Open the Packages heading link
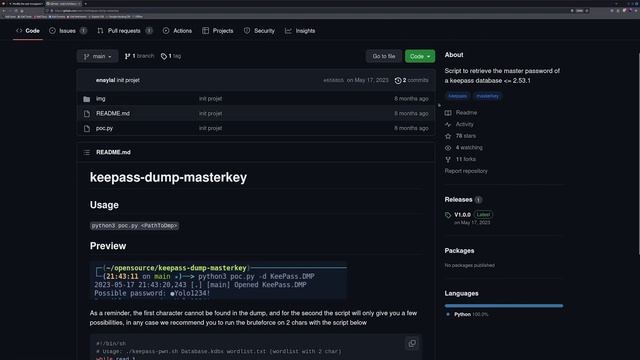 [x=459, y=251]
